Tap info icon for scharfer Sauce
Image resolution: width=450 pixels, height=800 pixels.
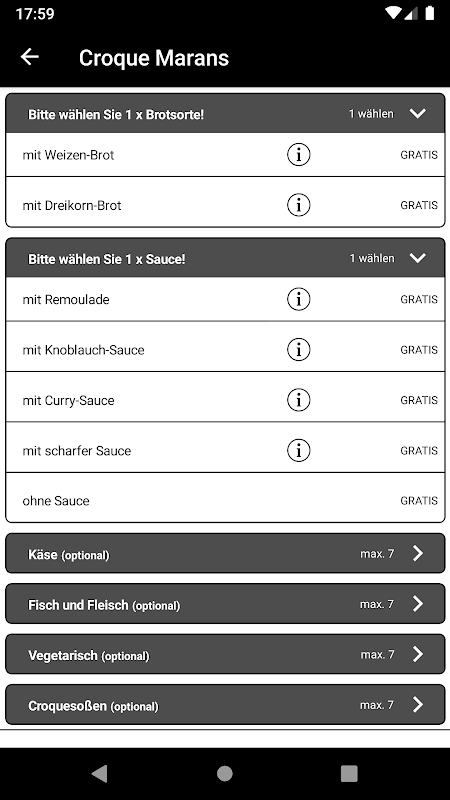[298, 451]
